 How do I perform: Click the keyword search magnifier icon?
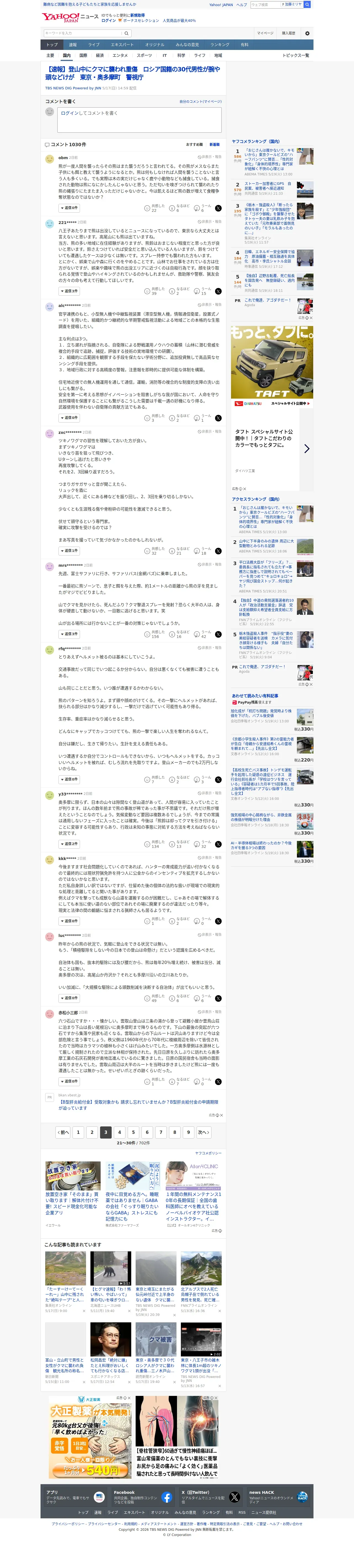tap(126, 33)
